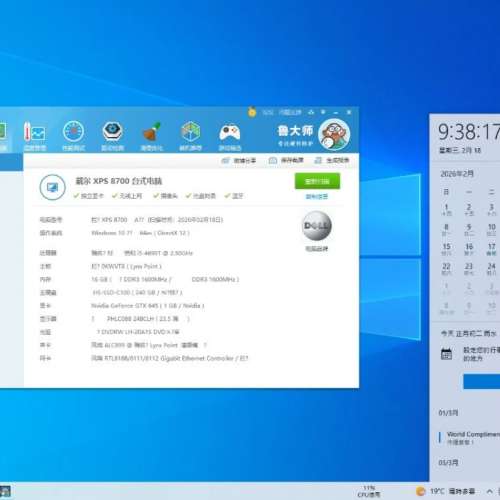Open the 问题反馈 link in title bar
The height and width of the screenshot is (500, 500).
pos(290,112)
